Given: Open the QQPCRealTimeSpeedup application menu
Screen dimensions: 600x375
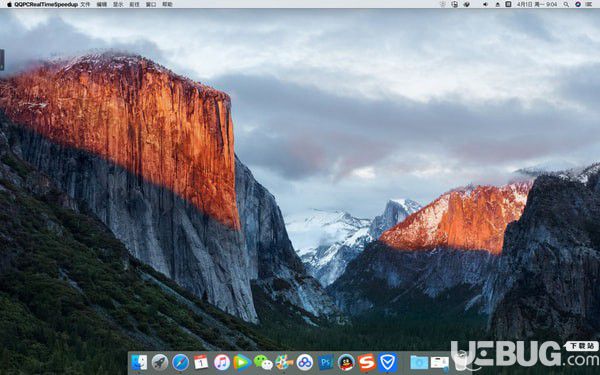Looking at the screenshot, I should click(46, 4).
